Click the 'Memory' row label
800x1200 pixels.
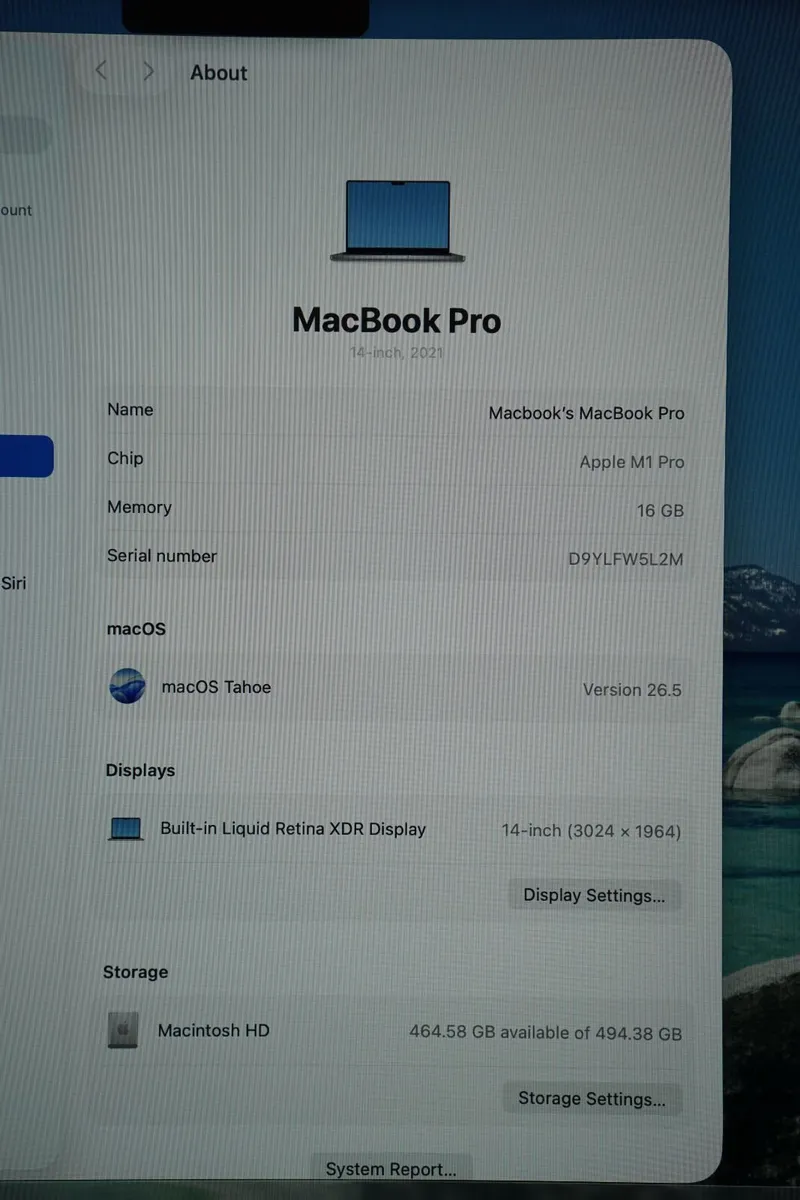click(x=139, y=507)
